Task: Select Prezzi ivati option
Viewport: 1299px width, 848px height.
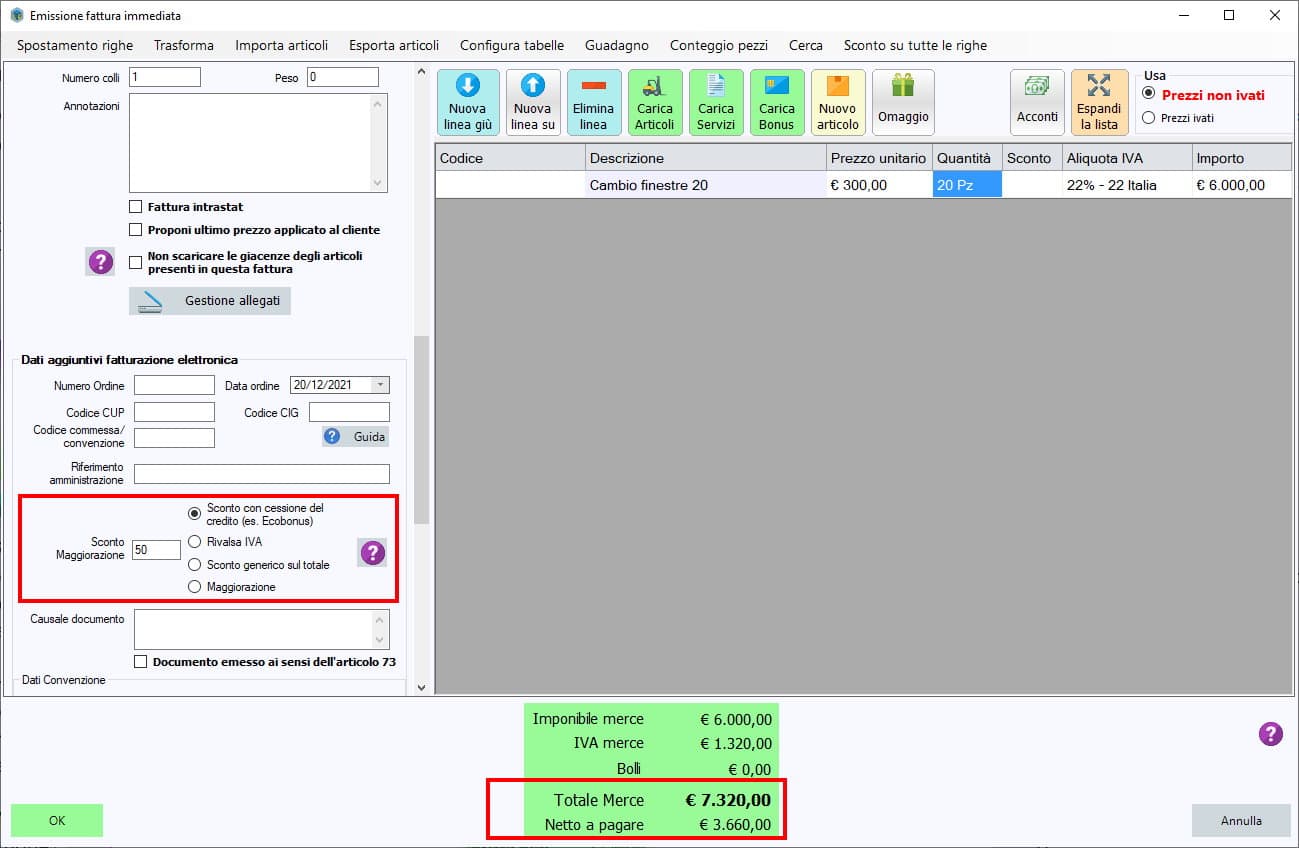Action: click(x=1148, y=118)
